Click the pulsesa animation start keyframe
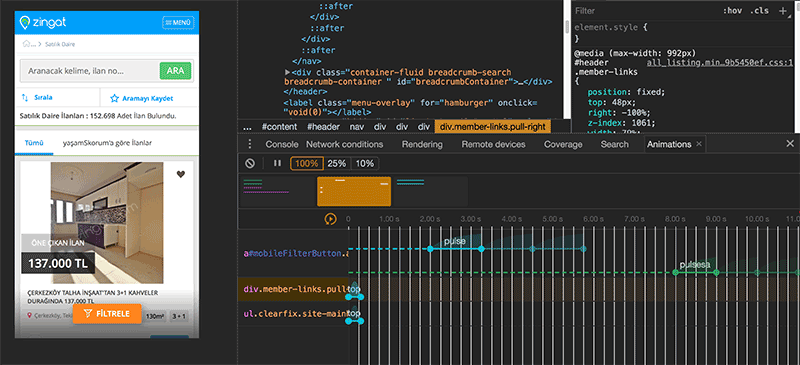The height and width of the screenshot is (365, 800). click(676, 273)
